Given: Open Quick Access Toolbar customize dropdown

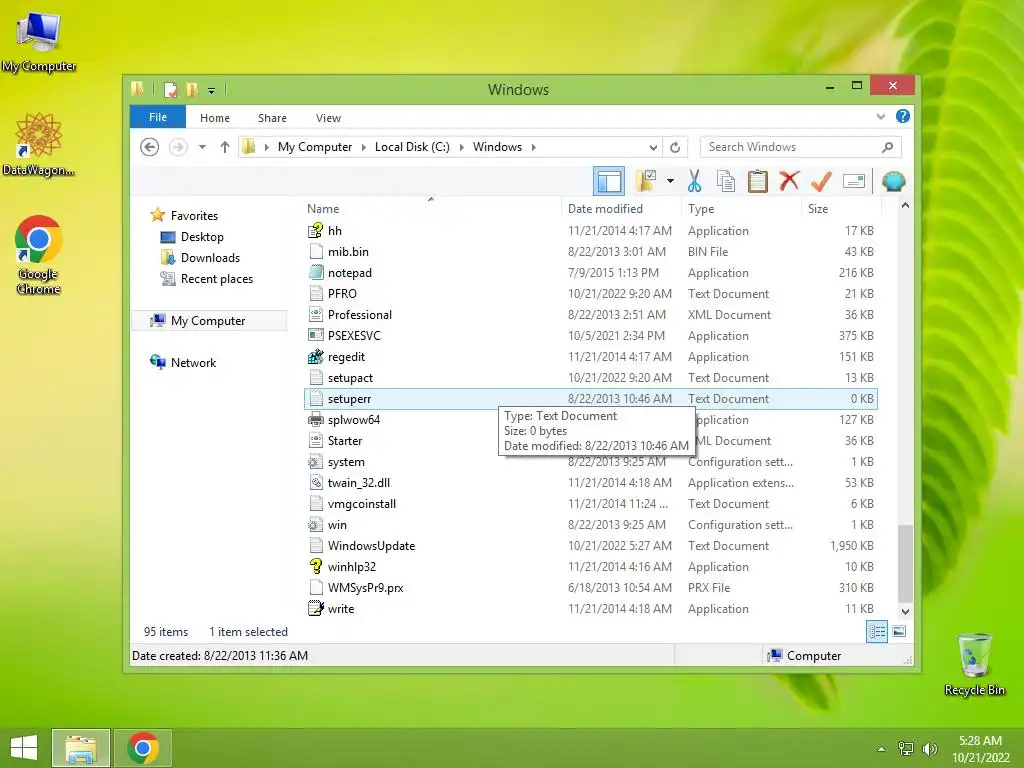Looking at the screenshot, I should coord(211,90).
